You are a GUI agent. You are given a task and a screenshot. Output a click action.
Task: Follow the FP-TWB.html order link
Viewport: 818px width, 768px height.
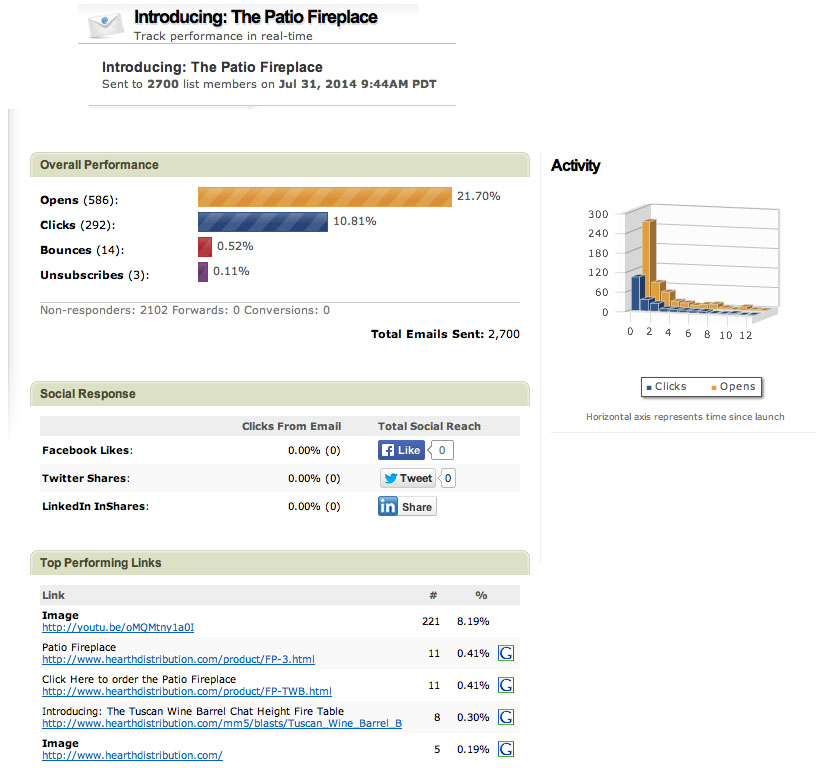pos(186,691)
